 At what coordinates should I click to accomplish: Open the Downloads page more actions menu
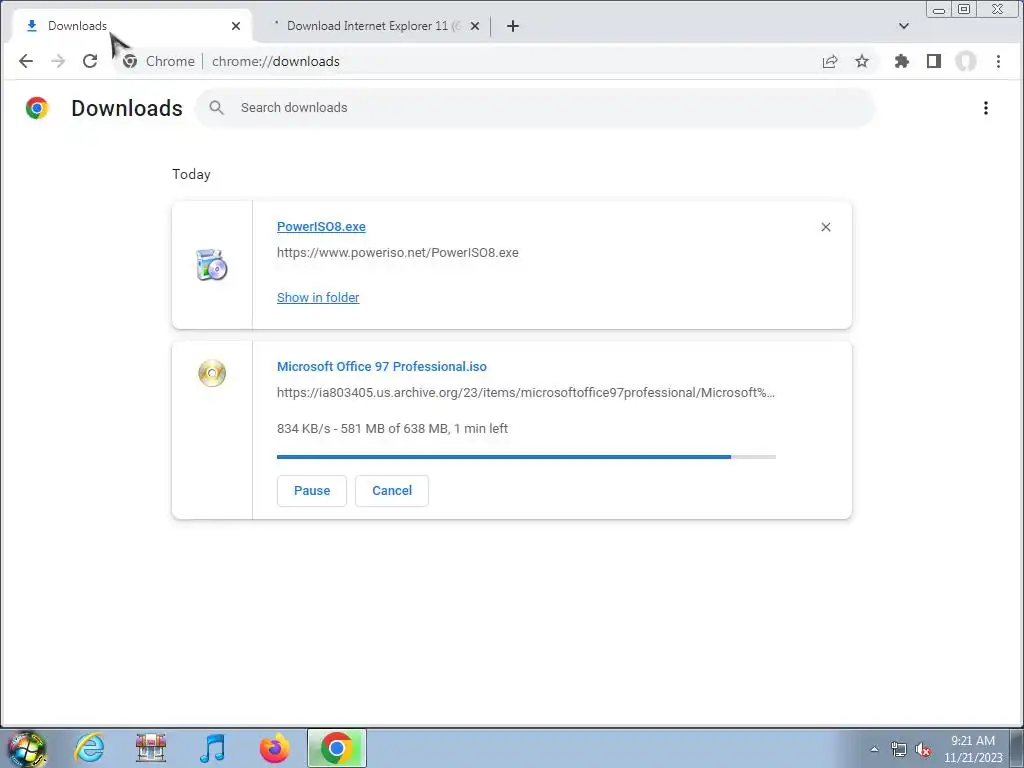point(985,108)
